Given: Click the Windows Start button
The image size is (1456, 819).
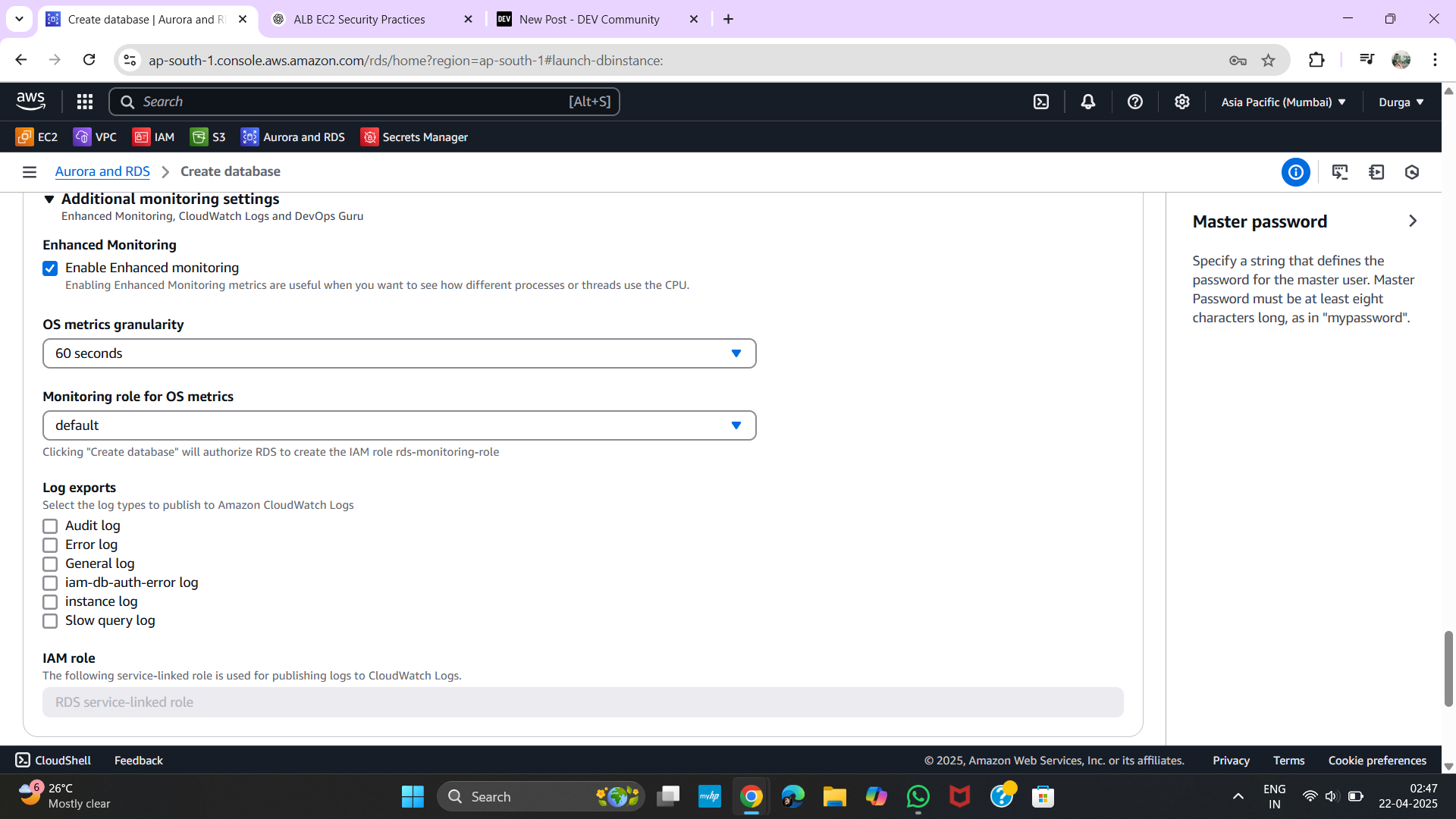Looking at the screenshot, I should pyautogui.click(x=413, y=796).
